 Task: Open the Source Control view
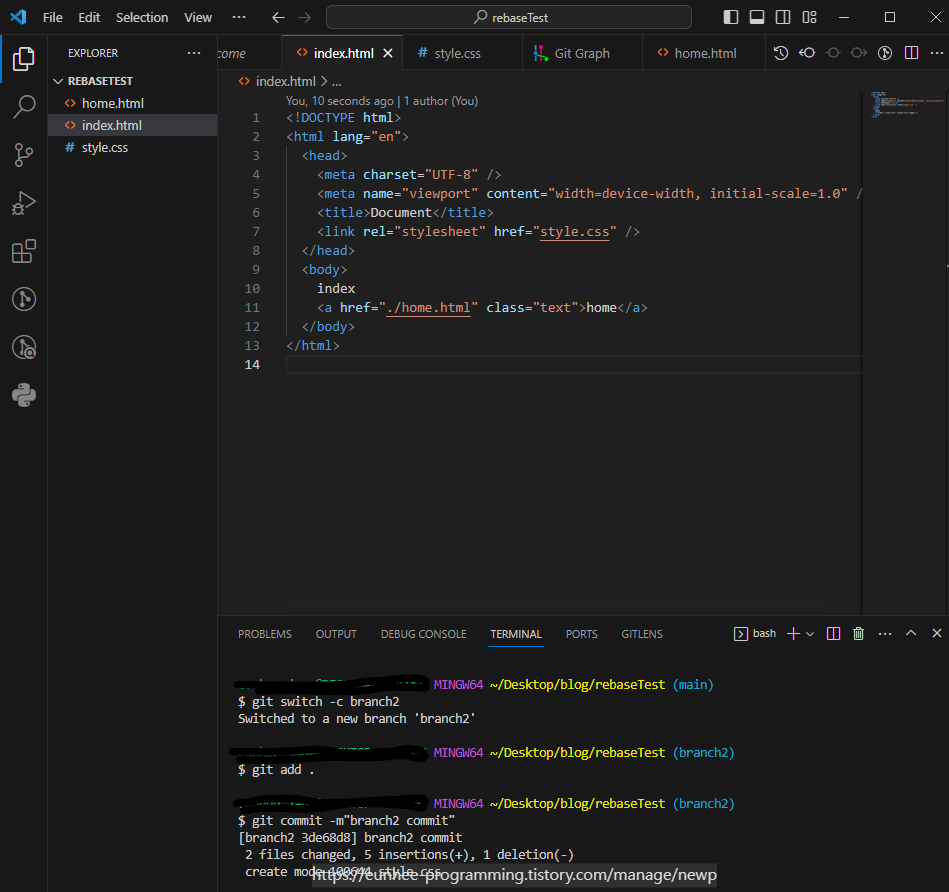tap(24, 155)
